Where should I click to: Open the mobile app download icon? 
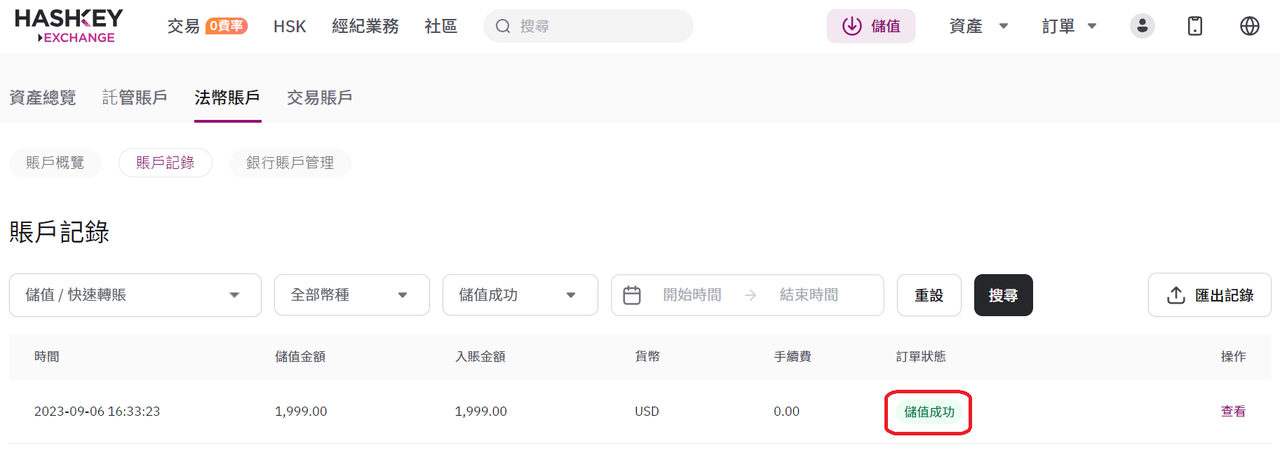pos(1195,26)
